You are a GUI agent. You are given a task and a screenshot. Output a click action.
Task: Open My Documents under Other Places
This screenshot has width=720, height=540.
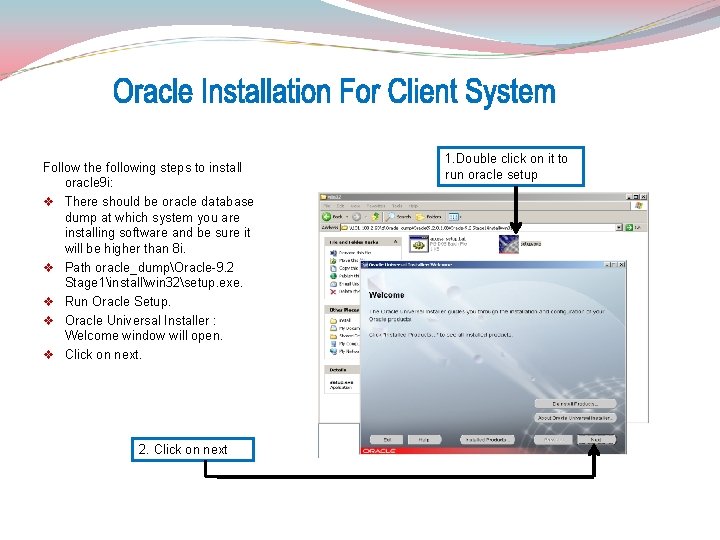[x=344, y=328]
